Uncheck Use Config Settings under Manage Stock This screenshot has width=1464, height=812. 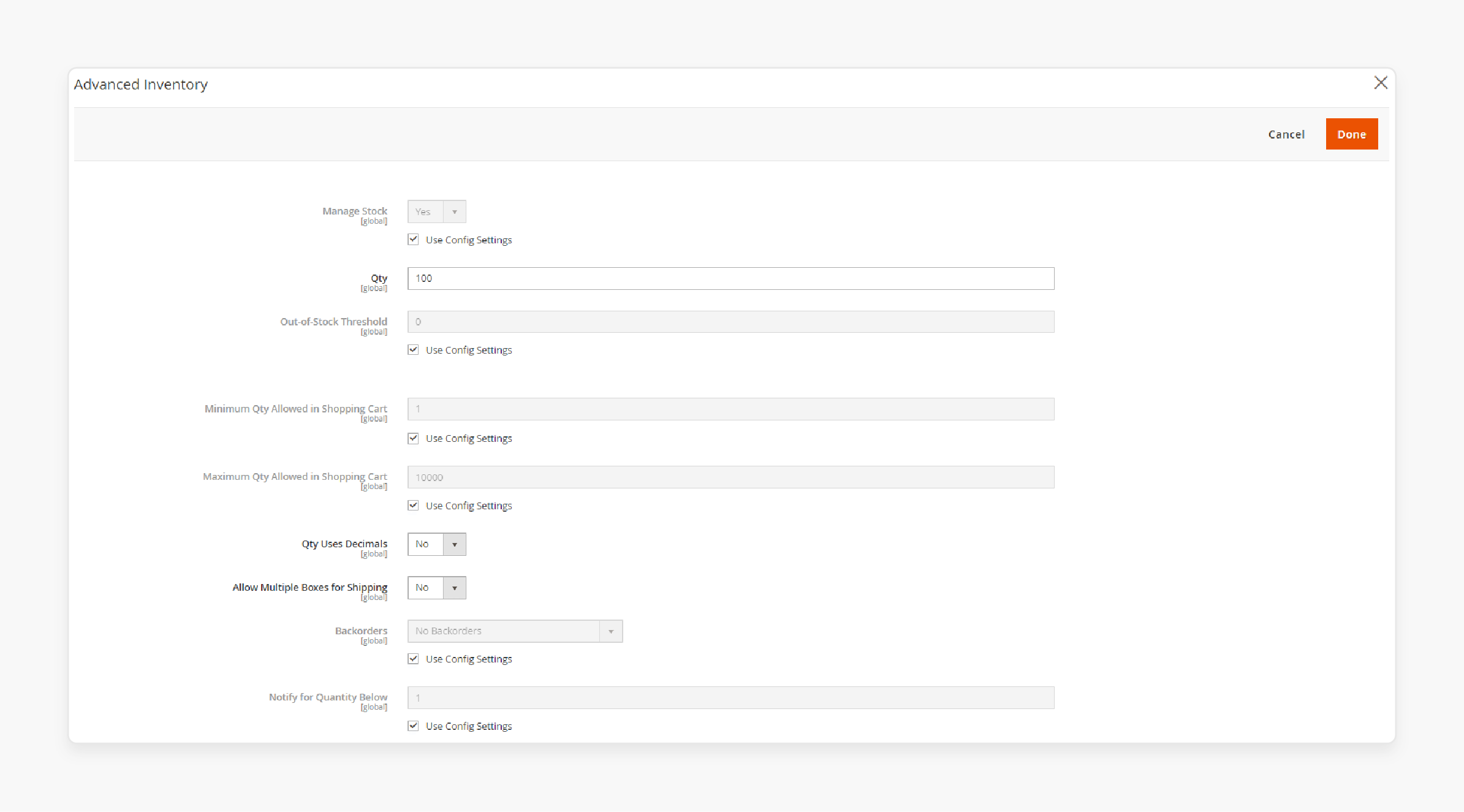click(413, 240)
